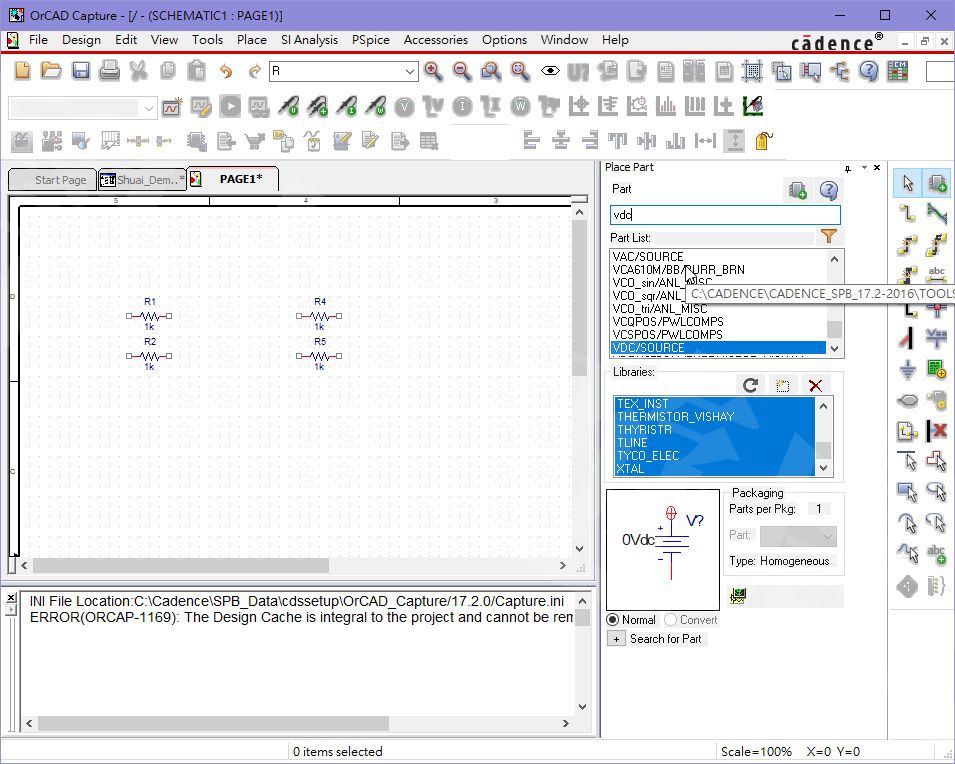Open the PSpice menu
This screenshot has width=955, height=764.
[x=370, y=40]
